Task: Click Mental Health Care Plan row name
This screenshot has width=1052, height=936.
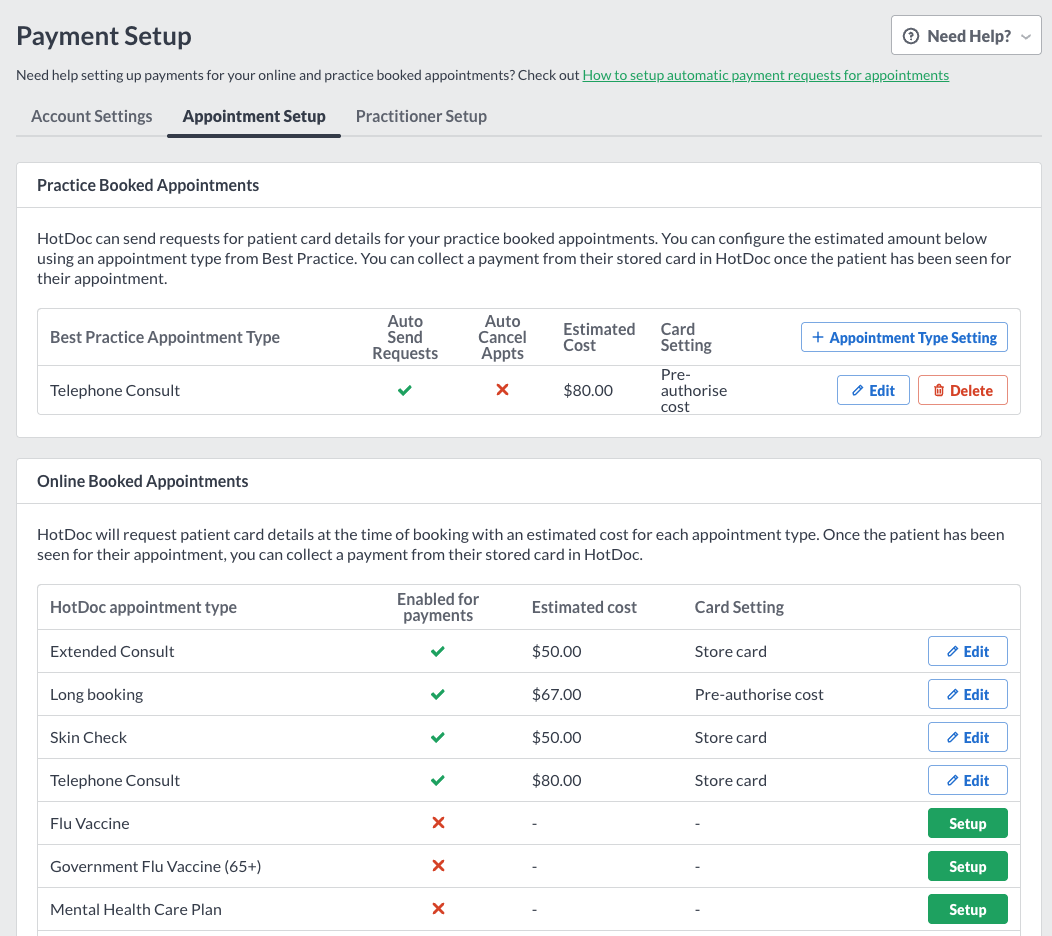Action: click(136, 909)
